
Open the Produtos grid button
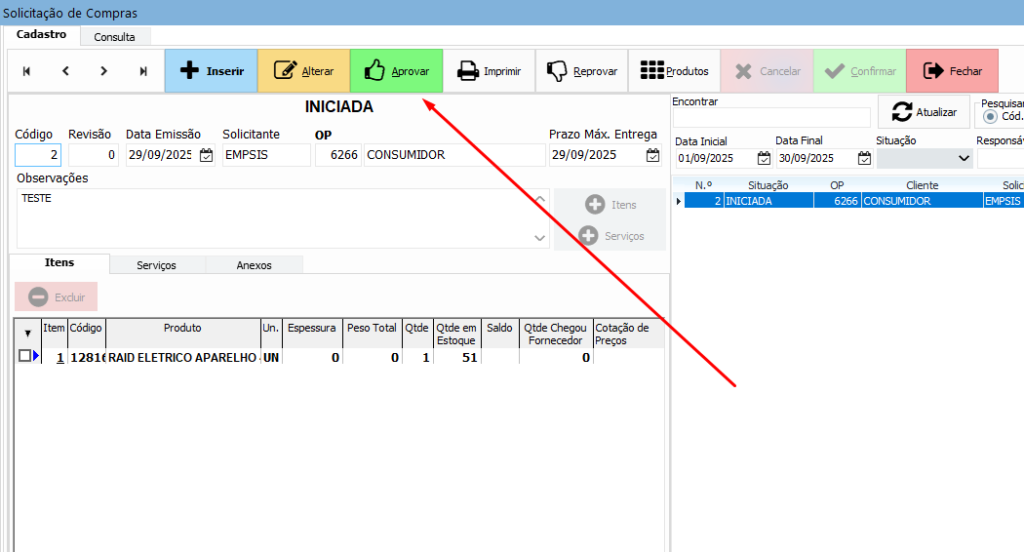tap(674, 71)
